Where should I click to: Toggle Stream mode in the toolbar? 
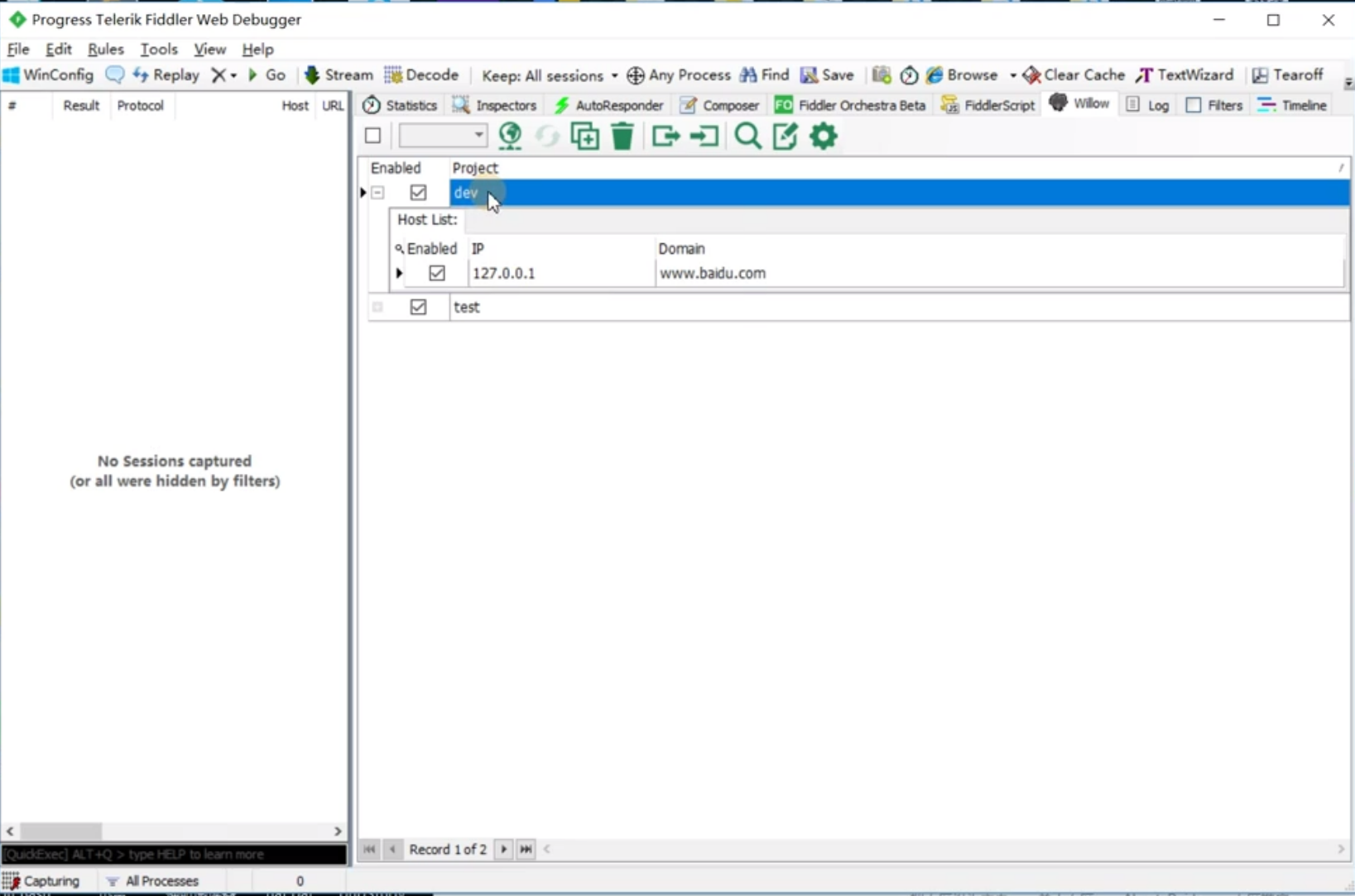pos(339,75)
